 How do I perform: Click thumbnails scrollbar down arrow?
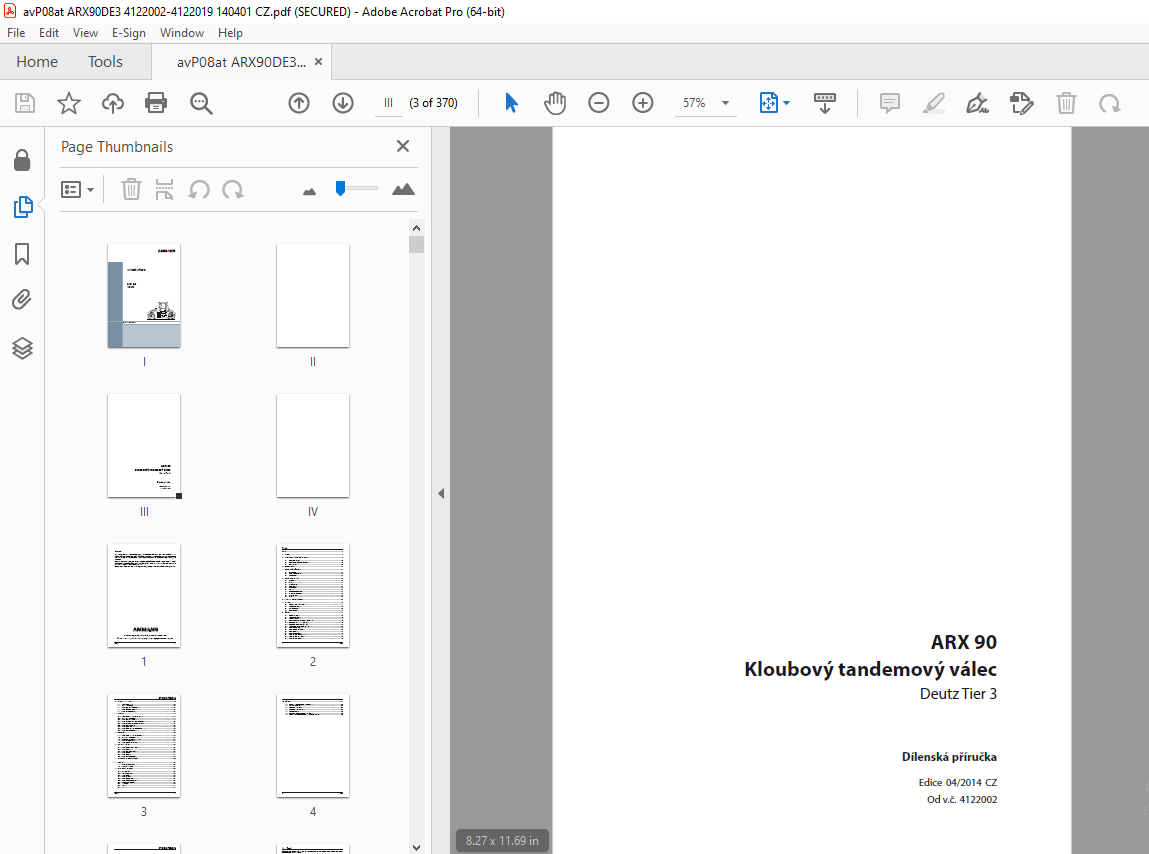point(416,847)
